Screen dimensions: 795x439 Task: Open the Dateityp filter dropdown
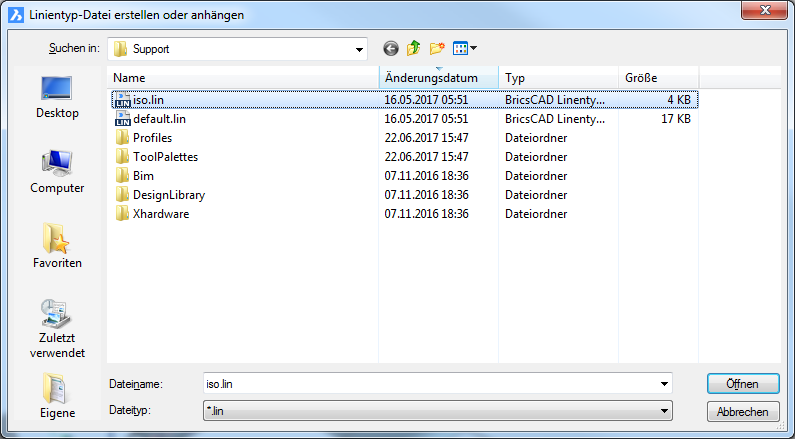click(664, 410)
